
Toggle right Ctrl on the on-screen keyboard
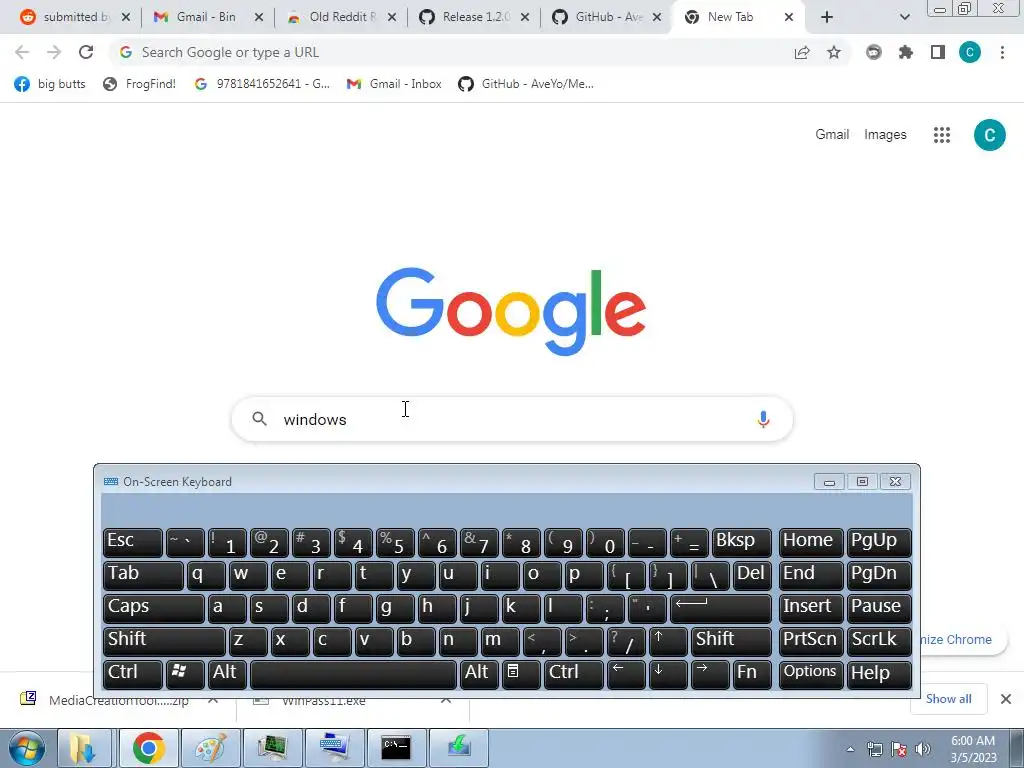(x=573, y=674)
